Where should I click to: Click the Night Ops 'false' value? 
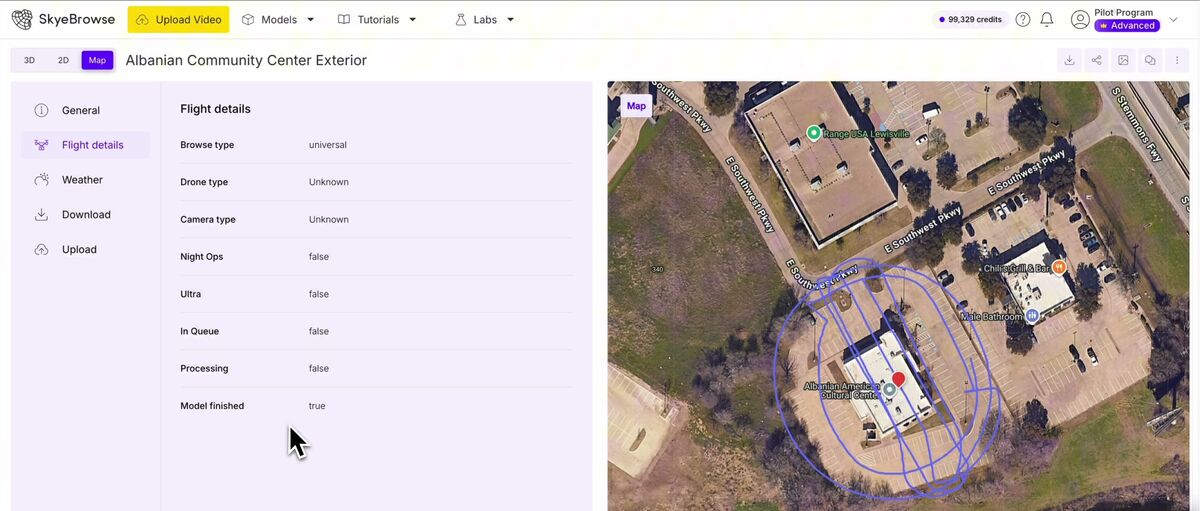tap(319, 257)
